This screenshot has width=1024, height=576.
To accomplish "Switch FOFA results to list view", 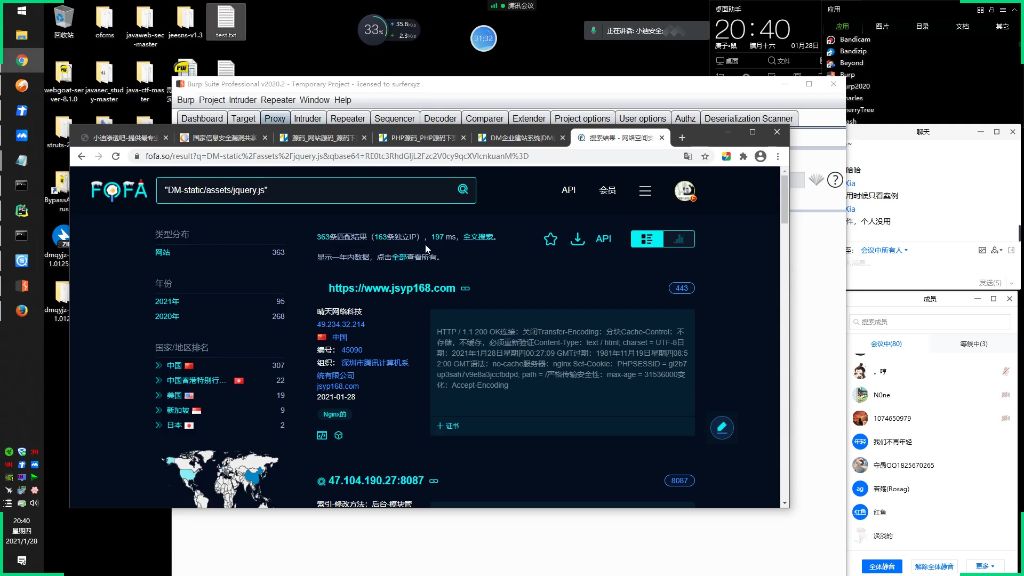I will pyautogui.click(x=647, y=239).
